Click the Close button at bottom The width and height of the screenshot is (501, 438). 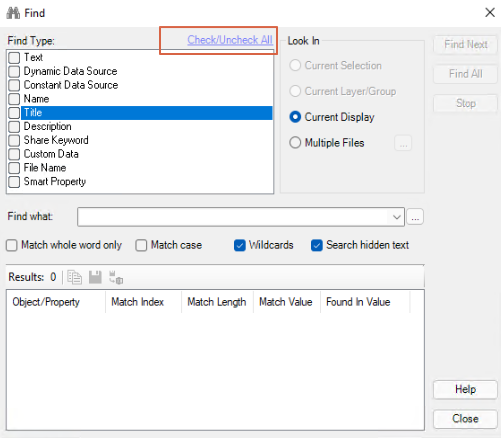click(465, 419)
